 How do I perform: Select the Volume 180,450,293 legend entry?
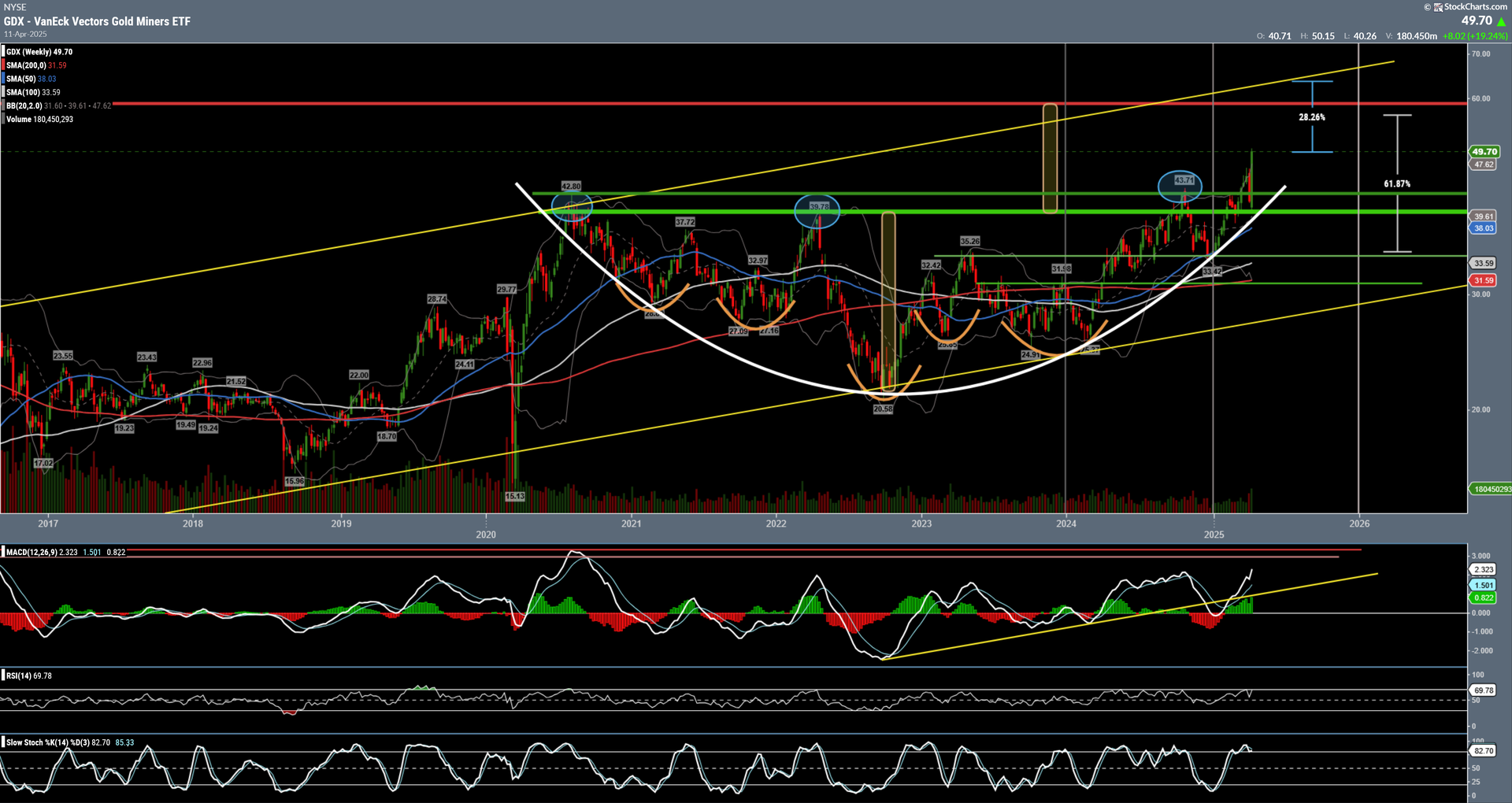[x=39, y=119]
